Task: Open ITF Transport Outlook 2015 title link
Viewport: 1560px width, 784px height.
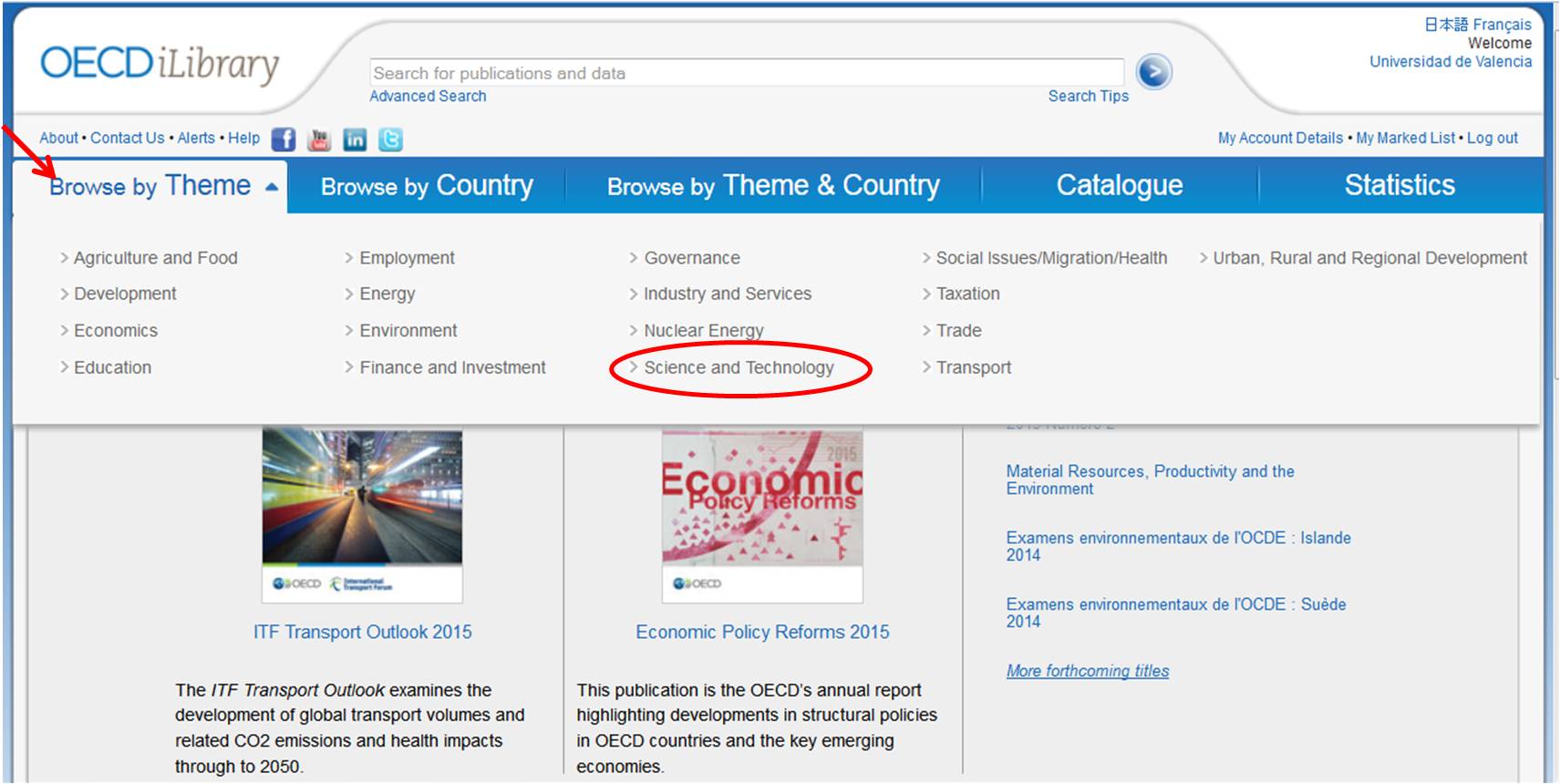Action: click(x=363, y=632)
